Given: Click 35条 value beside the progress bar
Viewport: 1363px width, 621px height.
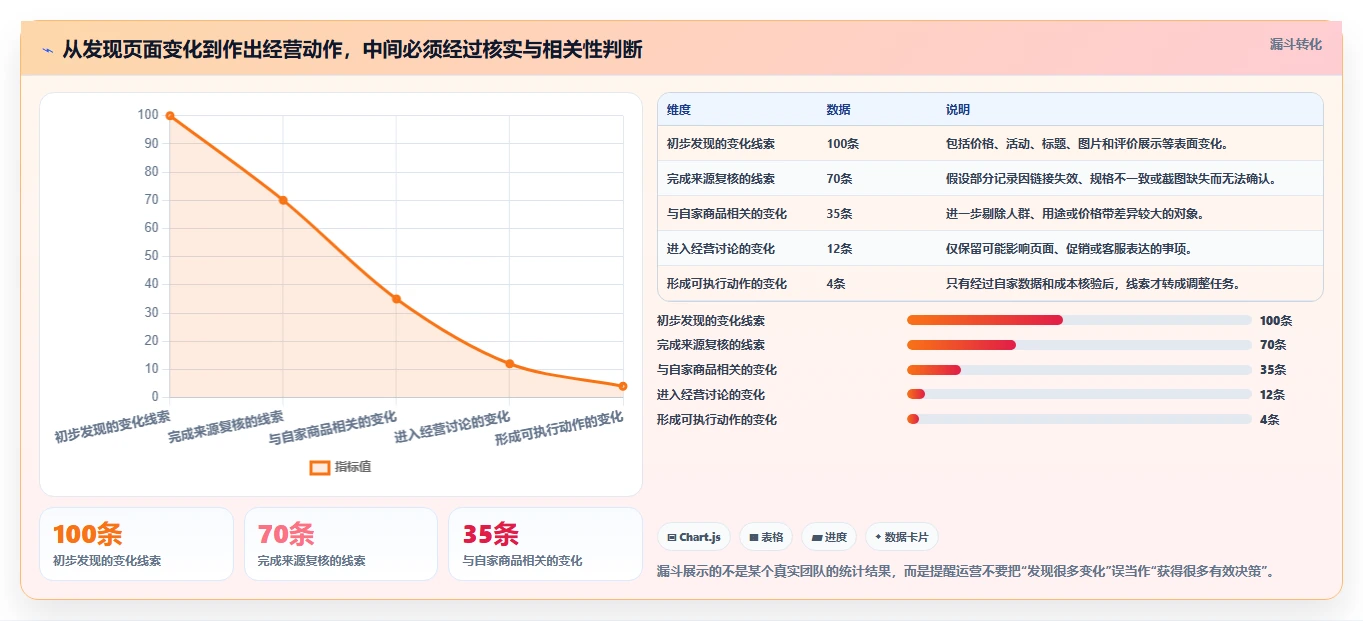Looking at the screenshot, I should (x=1273, y=370).
